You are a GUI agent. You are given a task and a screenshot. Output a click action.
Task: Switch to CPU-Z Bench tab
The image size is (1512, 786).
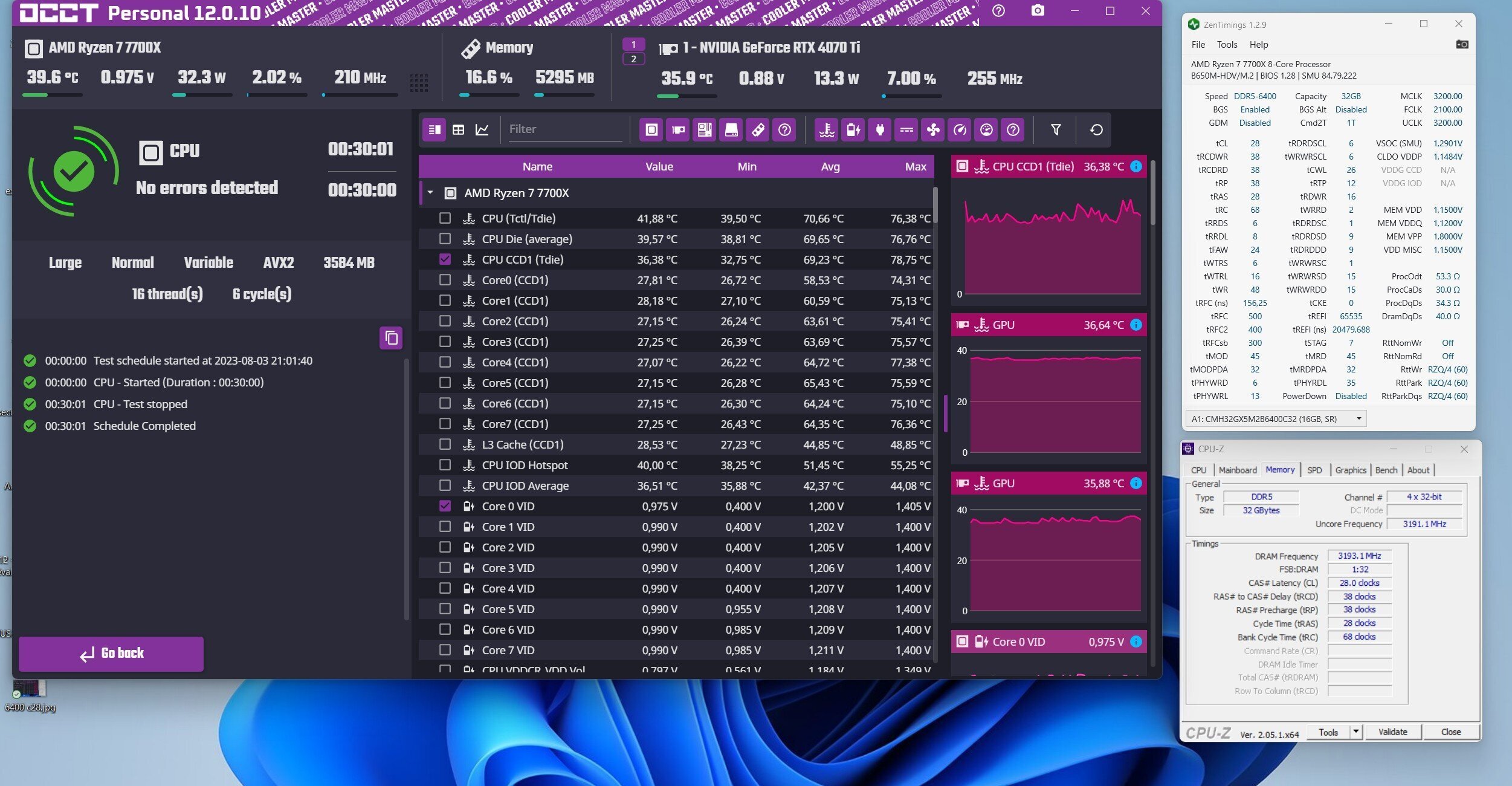coord(1386,470)
